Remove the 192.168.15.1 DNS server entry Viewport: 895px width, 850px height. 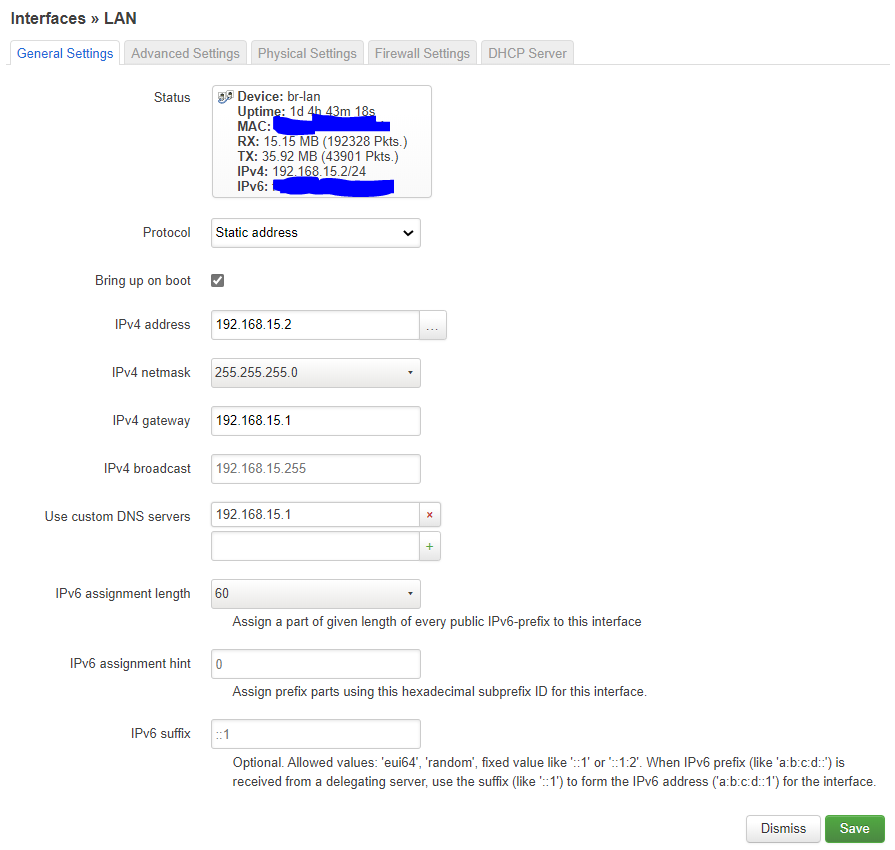tap(430, 515)
